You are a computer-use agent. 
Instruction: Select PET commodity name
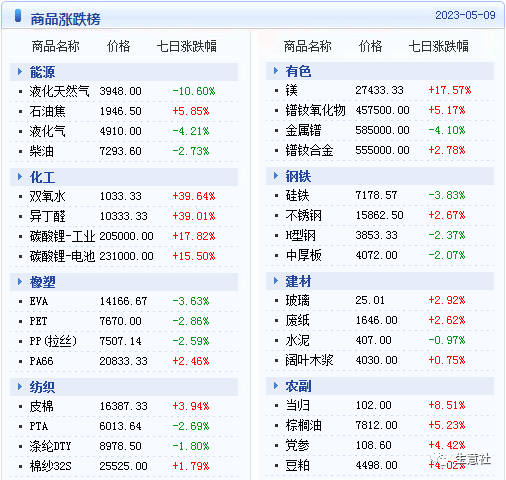pos(38,321)
